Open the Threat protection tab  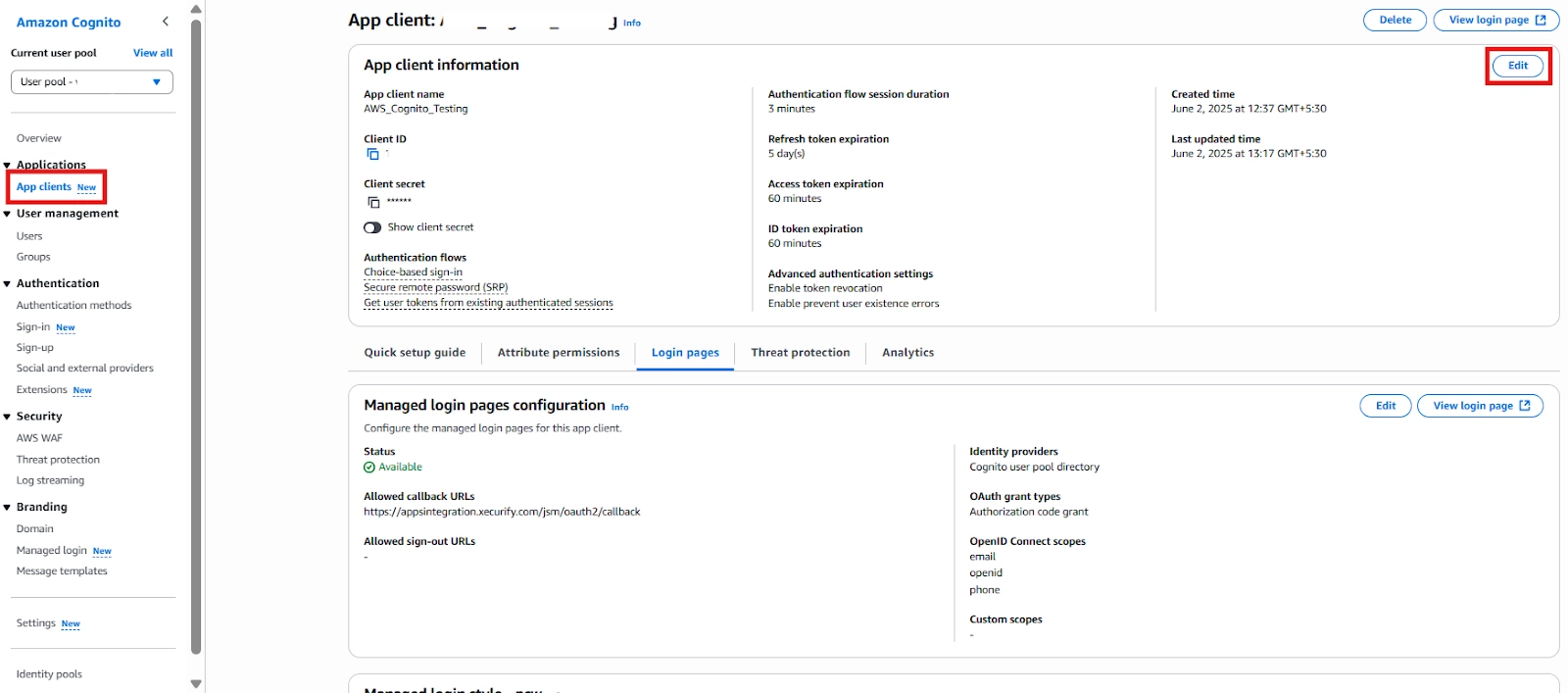click(801, 353)
